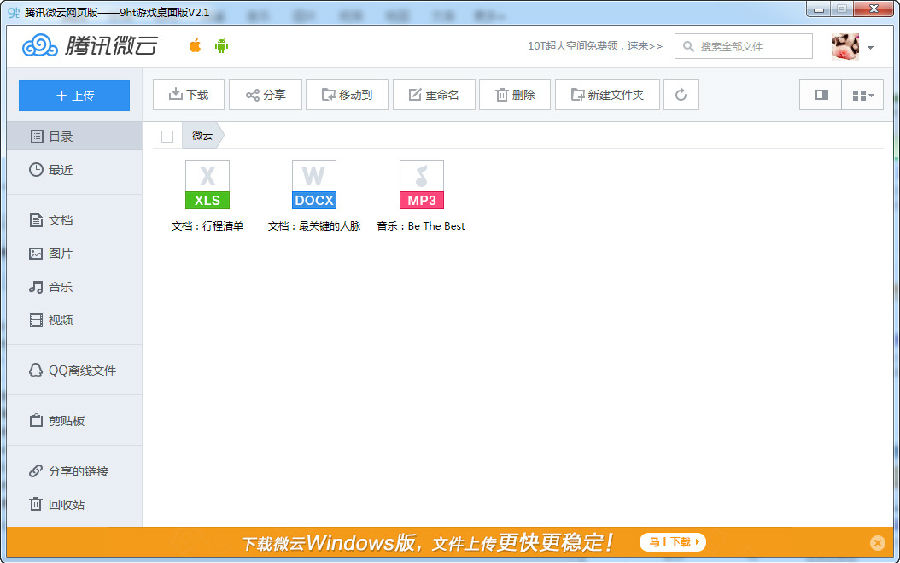Click the user avatar picture
Image resolution: width=900 pixels, height=563 pixels.
coord(845,46)
